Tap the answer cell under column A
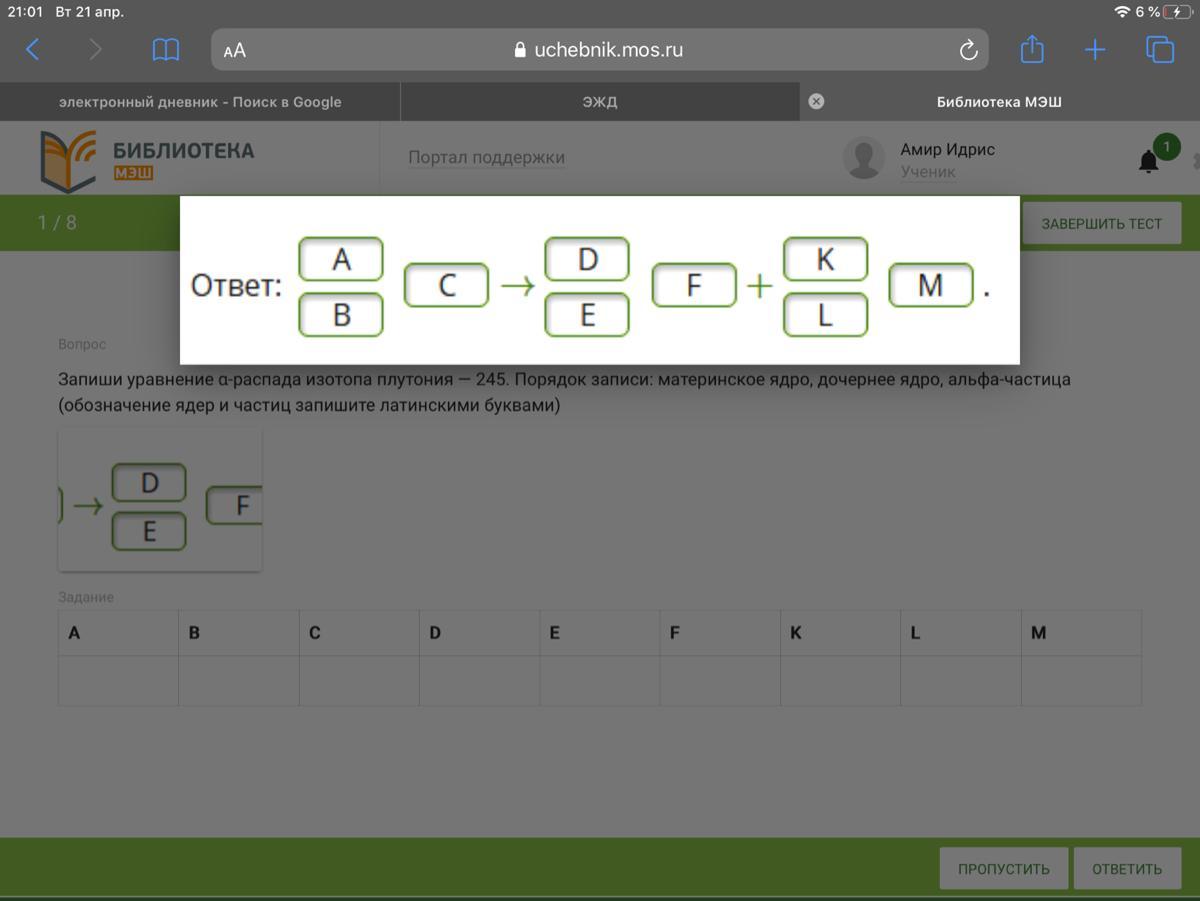Image resolution: width=1200 pixels, height=901 pixels. [118, 681]
